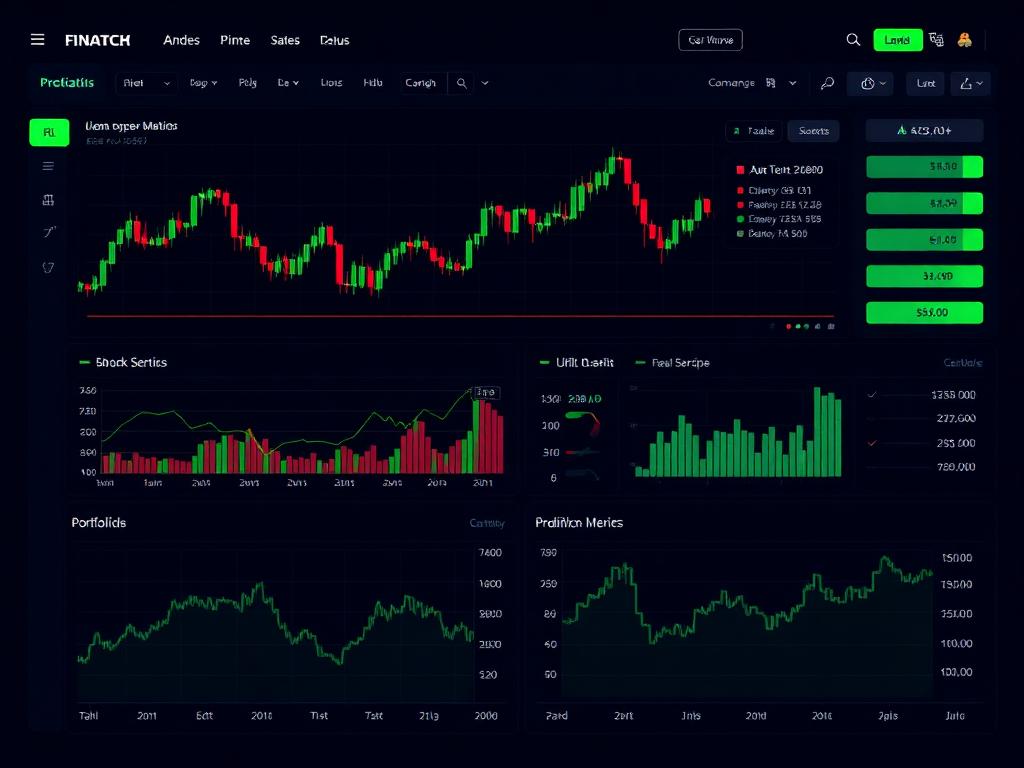The width and height of the screenshot is (1024, 768).
Task: Click the green Lovid button
Action: (898, 40)
